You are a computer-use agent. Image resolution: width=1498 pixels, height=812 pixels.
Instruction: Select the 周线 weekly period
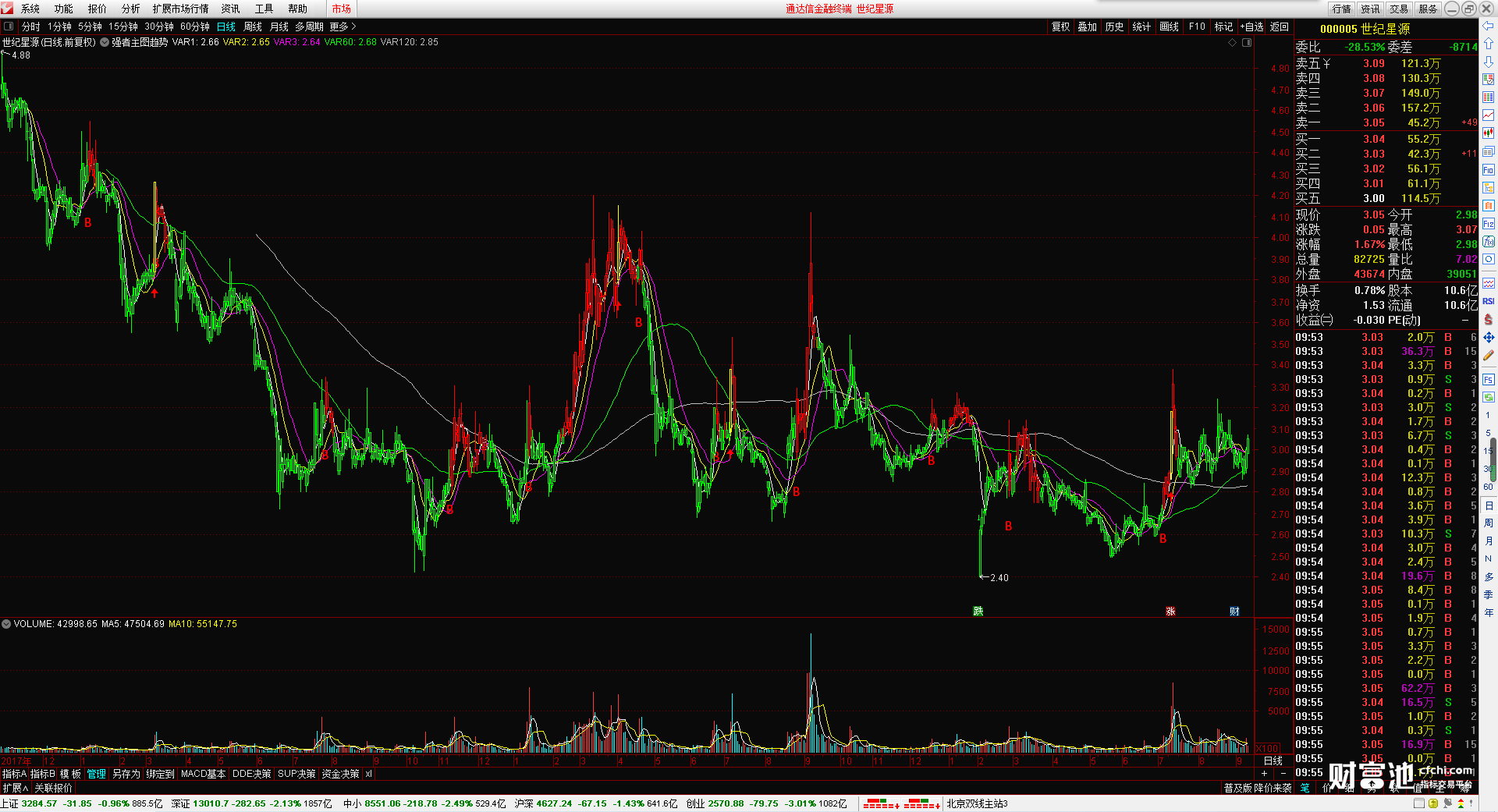coord(253,27)
